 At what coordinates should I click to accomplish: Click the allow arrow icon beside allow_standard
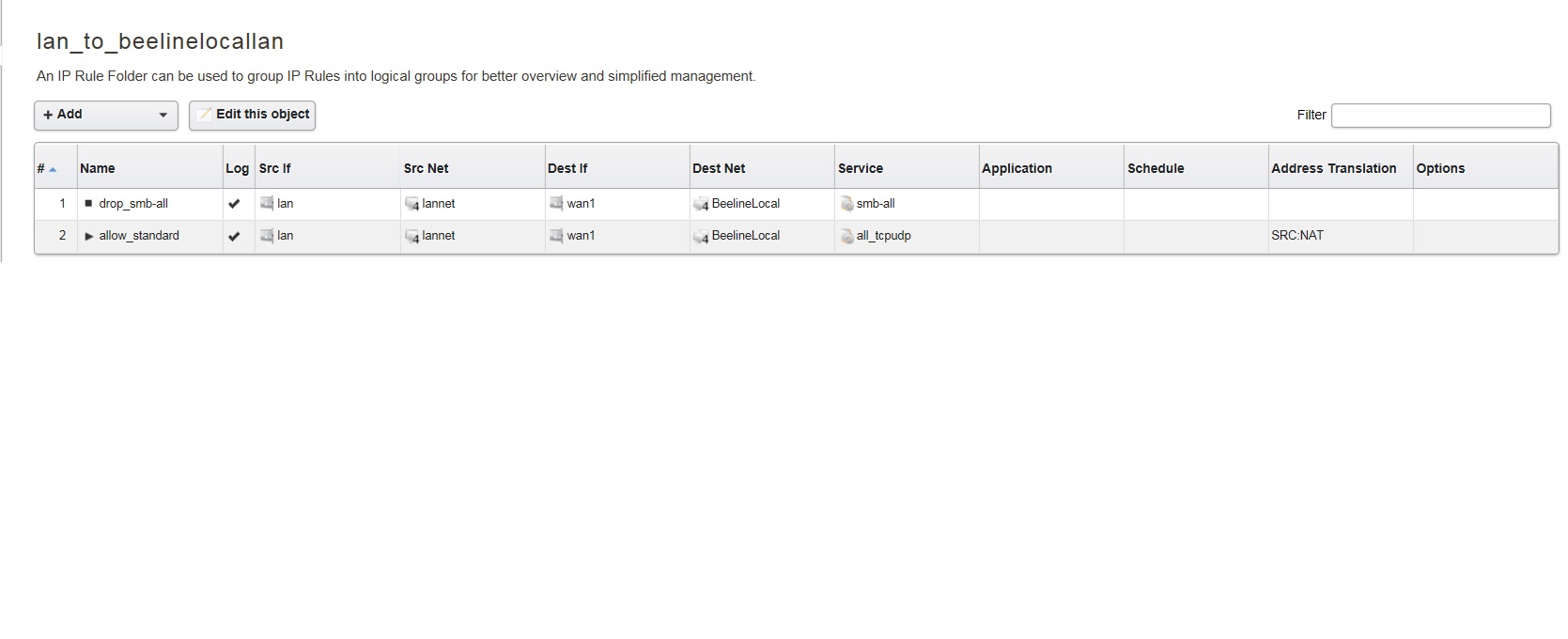[89, 236]
